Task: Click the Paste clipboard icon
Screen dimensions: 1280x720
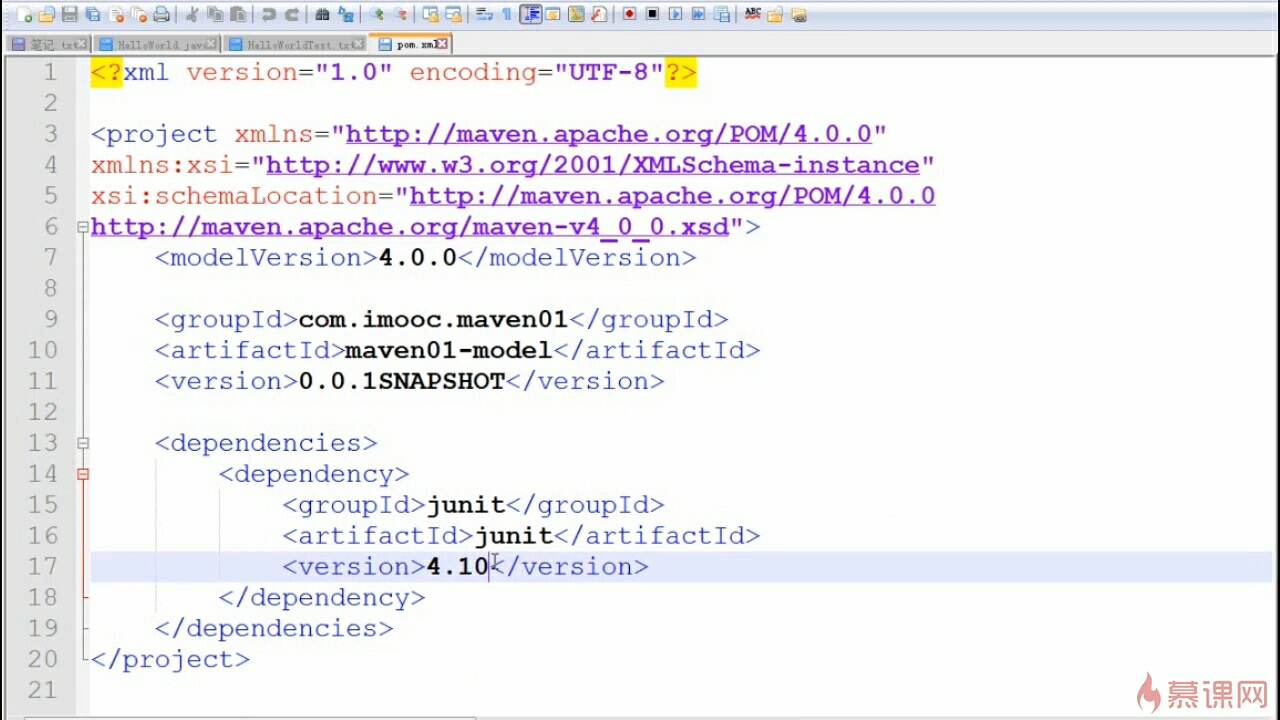Action: point(238,14)
